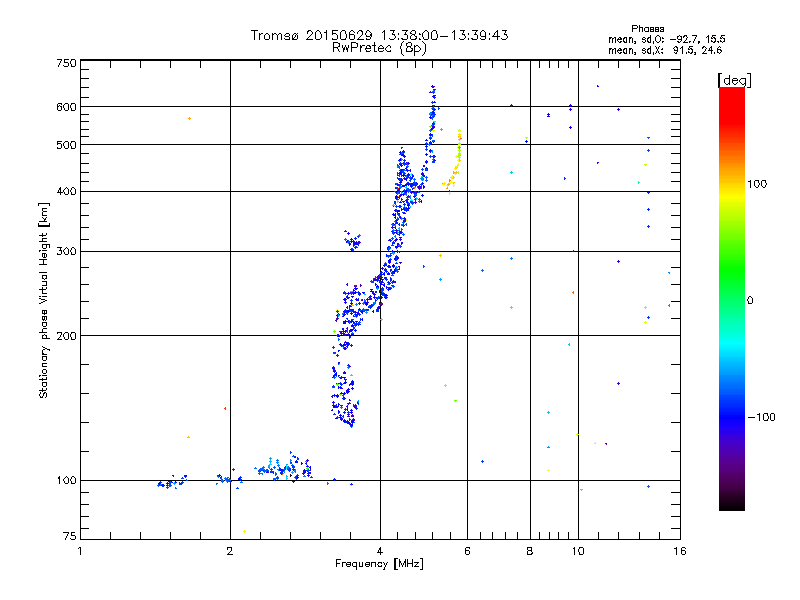Click the isolated blue cluster near 3.5 MHz, 310 km
This screenshot has height=600, width=800.
pyautogui.click(x=352, y=240)
